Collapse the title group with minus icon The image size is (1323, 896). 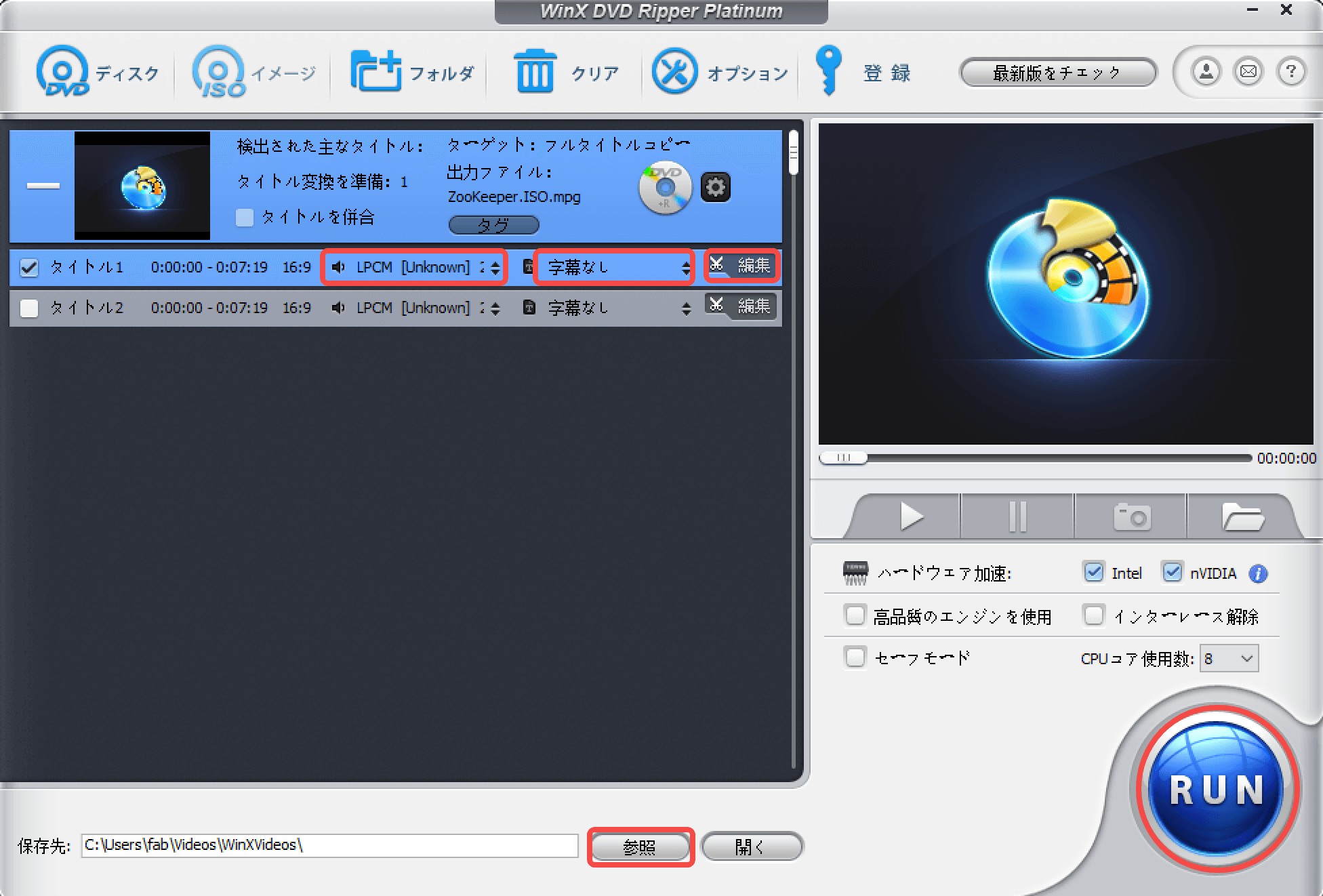(x=43, y=185)
